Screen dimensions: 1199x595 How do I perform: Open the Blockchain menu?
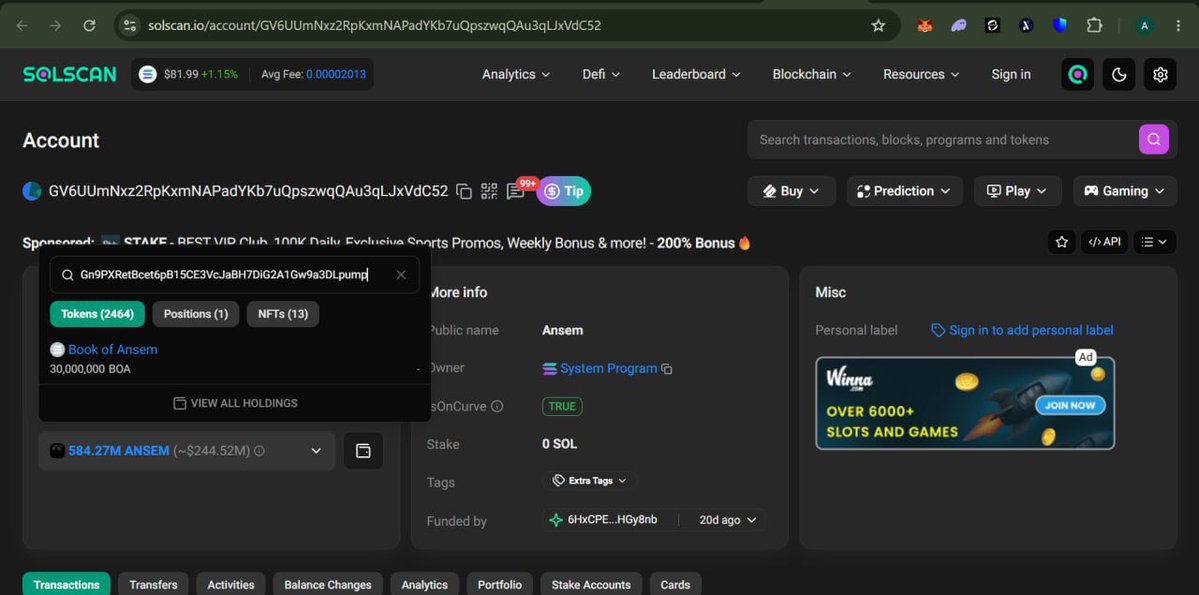[x=811, y=74]
